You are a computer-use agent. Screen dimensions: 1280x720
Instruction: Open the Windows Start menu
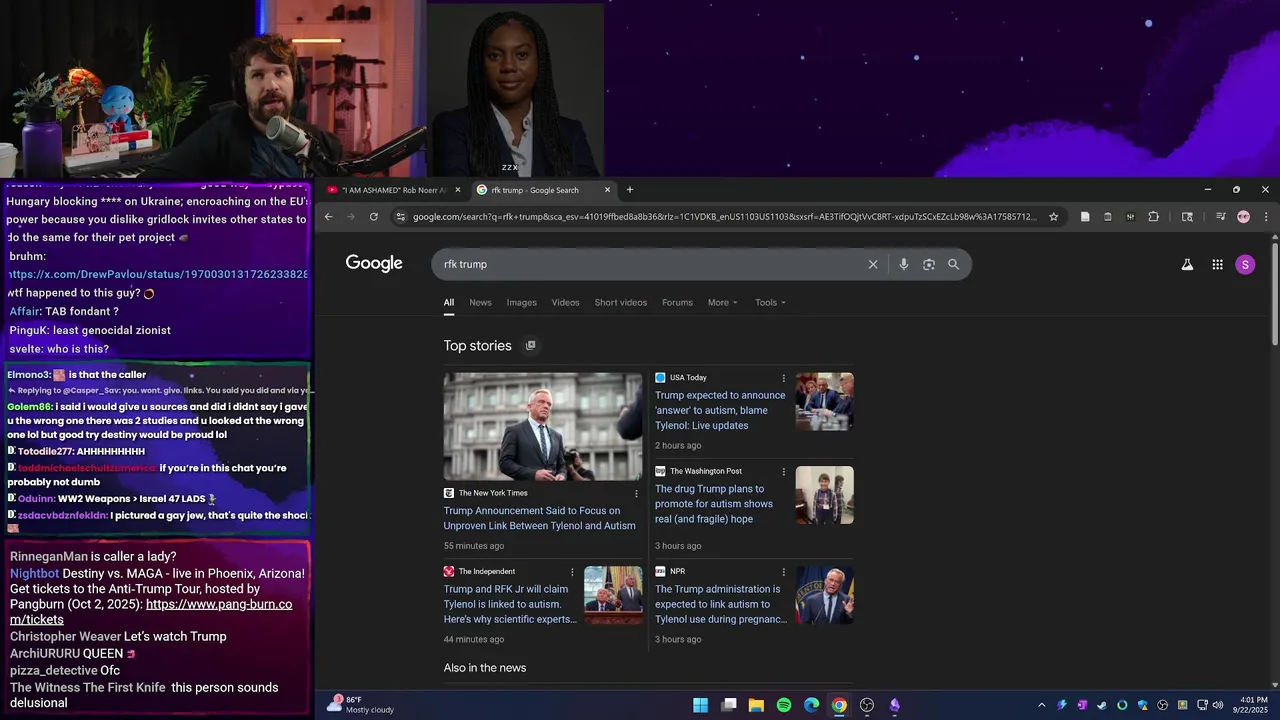pyautogui.click(x=700, y=705)
